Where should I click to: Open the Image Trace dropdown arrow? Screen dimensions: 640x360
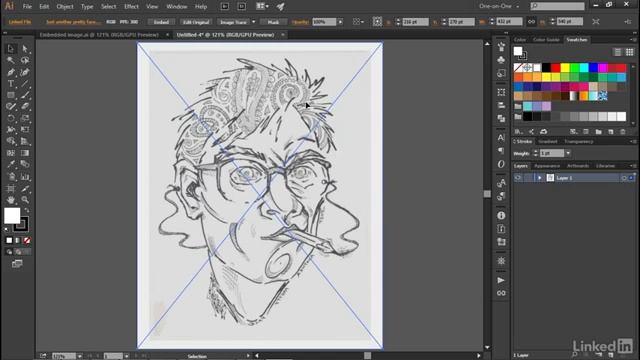click(253, 22)
